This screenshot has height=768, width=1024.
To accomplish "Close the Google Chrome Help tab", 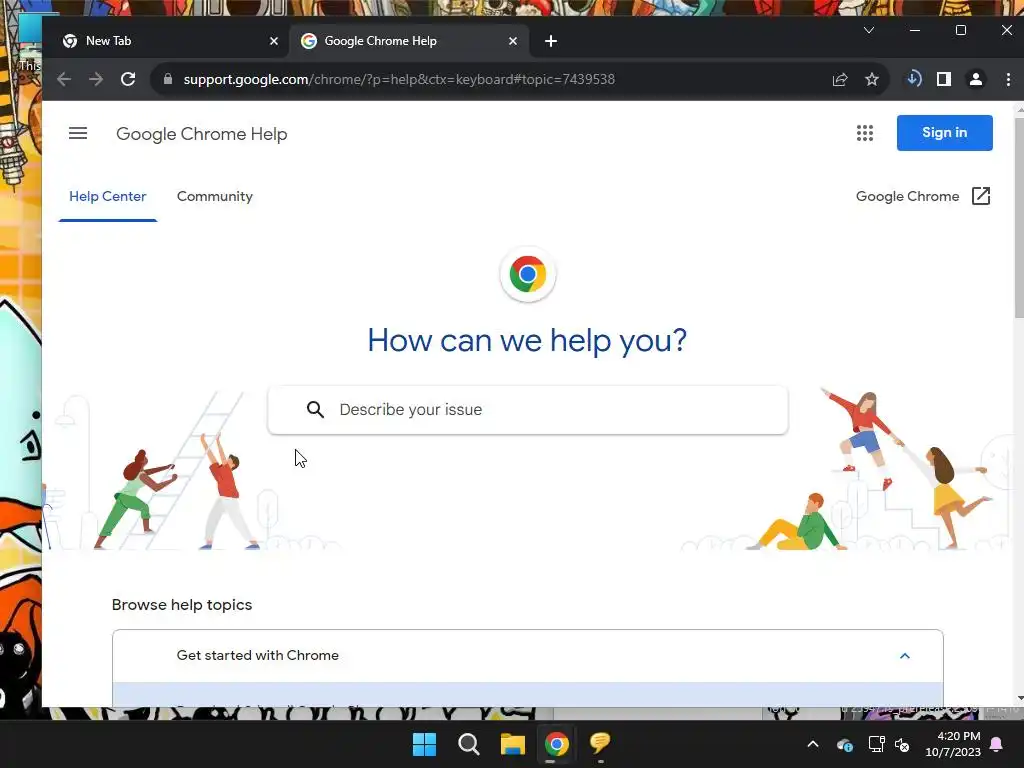I will click(x=513, y=41).
